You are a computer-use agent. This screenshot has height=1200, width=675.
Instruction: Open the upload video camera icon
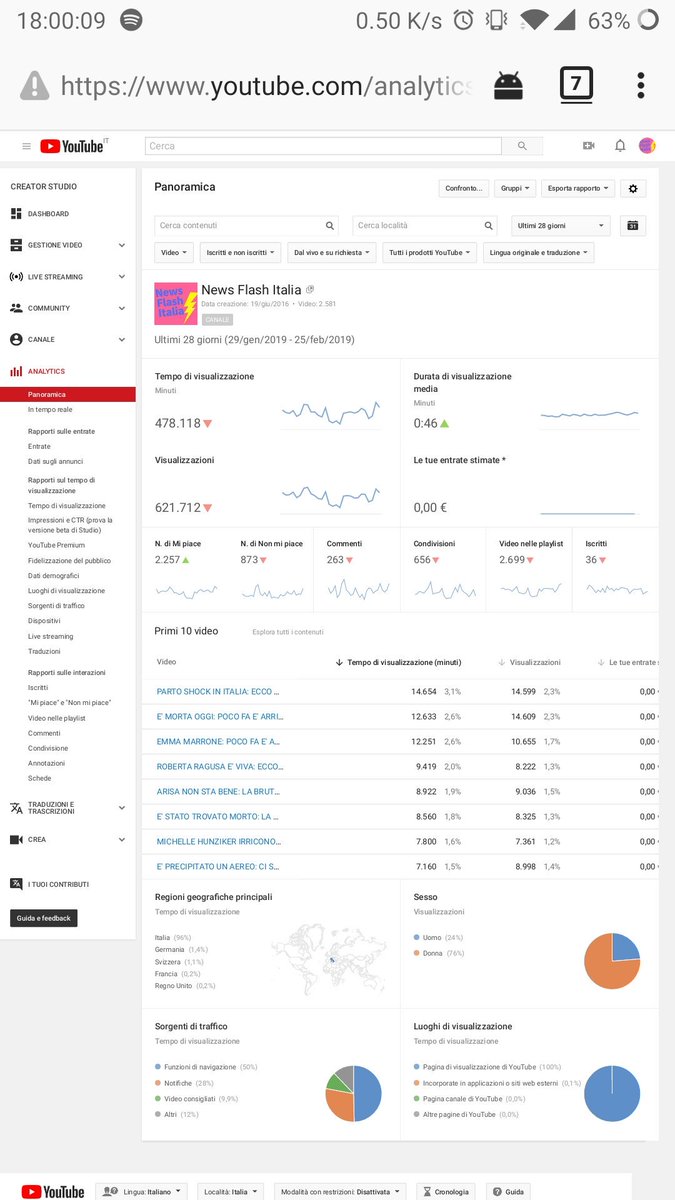pyautogui.click(x=589, y=146)
